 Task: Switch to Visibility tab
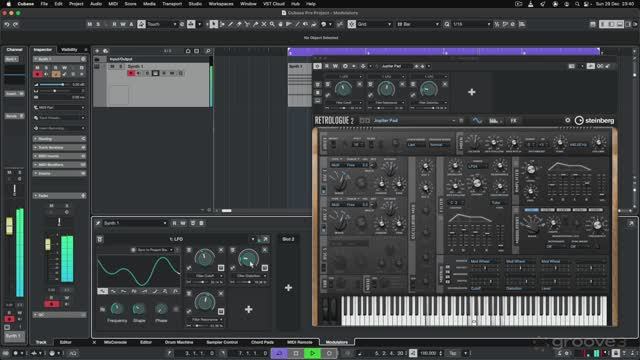tap(69, 50)
